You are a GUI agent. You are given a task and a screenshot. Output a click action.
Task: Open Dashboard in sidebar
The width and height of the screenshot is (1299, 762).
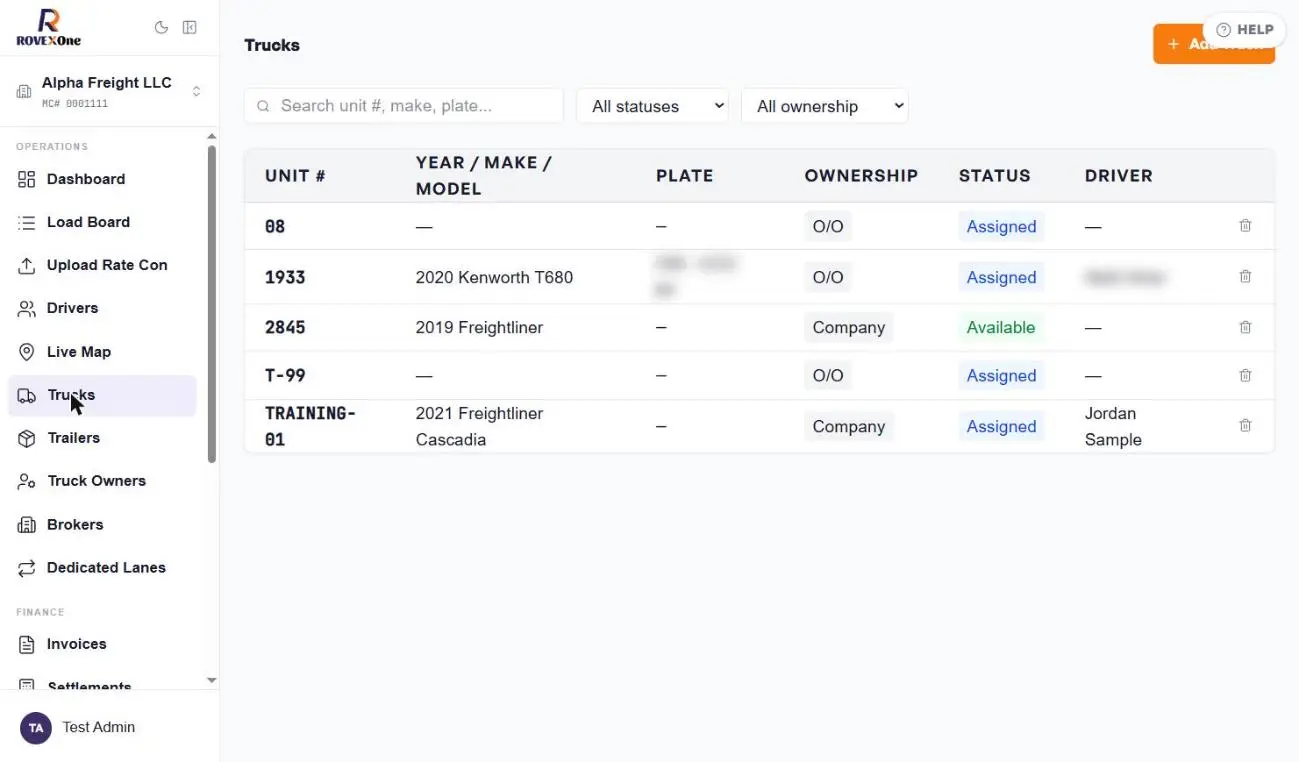[102, 179]
